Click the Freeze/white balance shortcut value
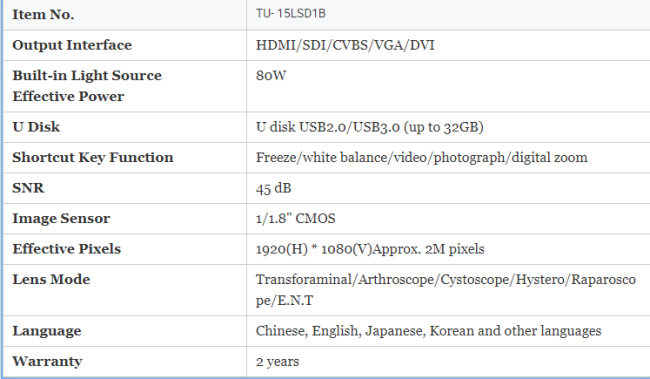 click(x=422, y=158)
